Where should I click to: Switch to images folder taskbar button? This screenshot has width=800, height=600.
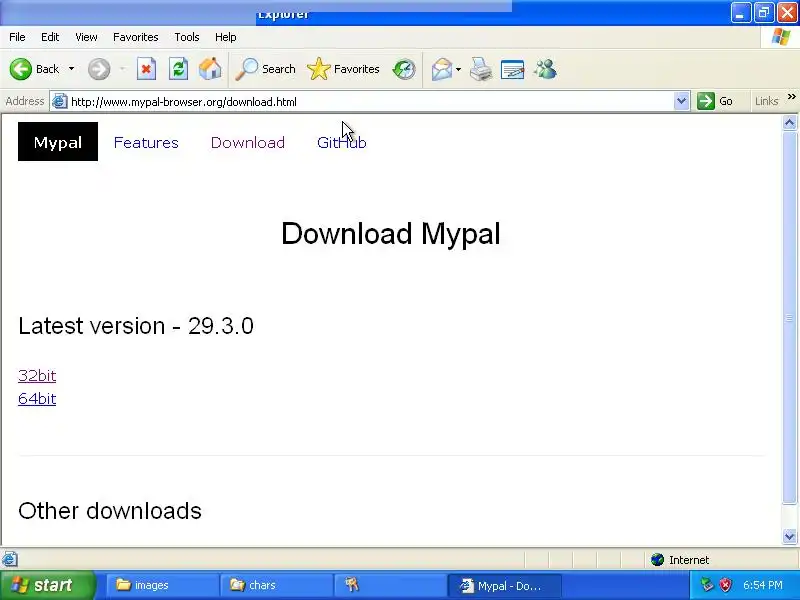[x=162, y=585]
